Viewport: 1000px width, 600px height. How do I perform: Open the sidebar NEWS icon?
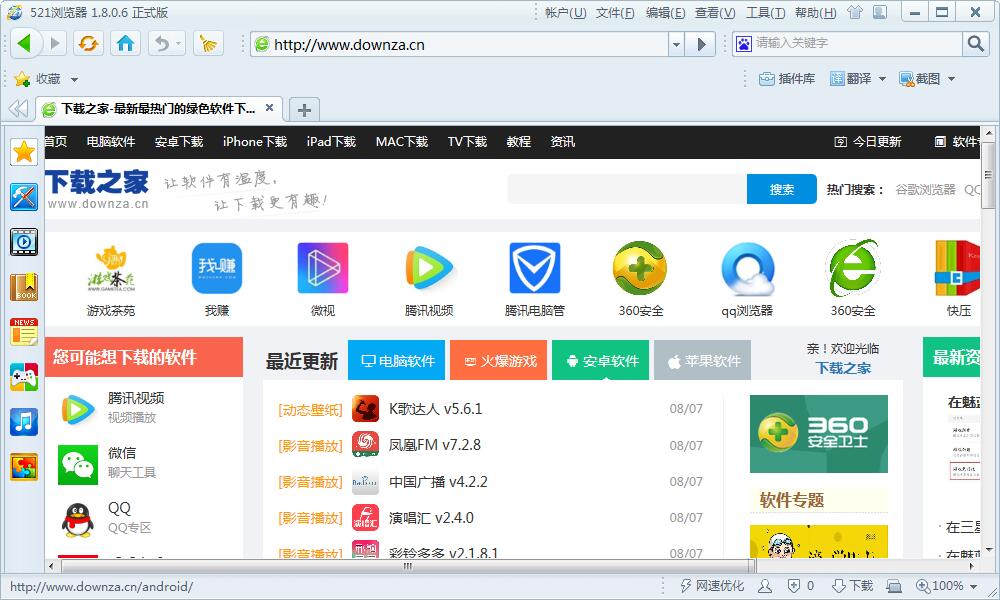[24, 332]
